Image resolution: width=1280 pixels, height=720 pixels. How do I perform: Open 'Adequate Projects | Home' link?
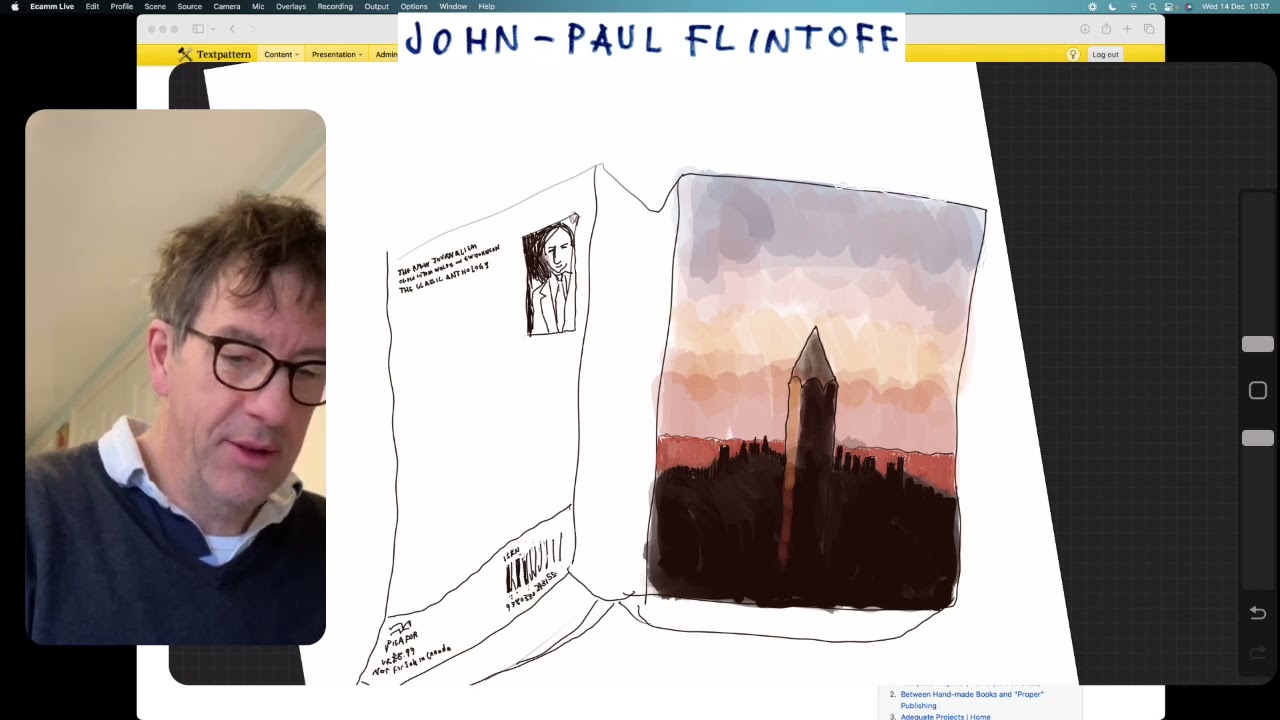tap(945, 716)
